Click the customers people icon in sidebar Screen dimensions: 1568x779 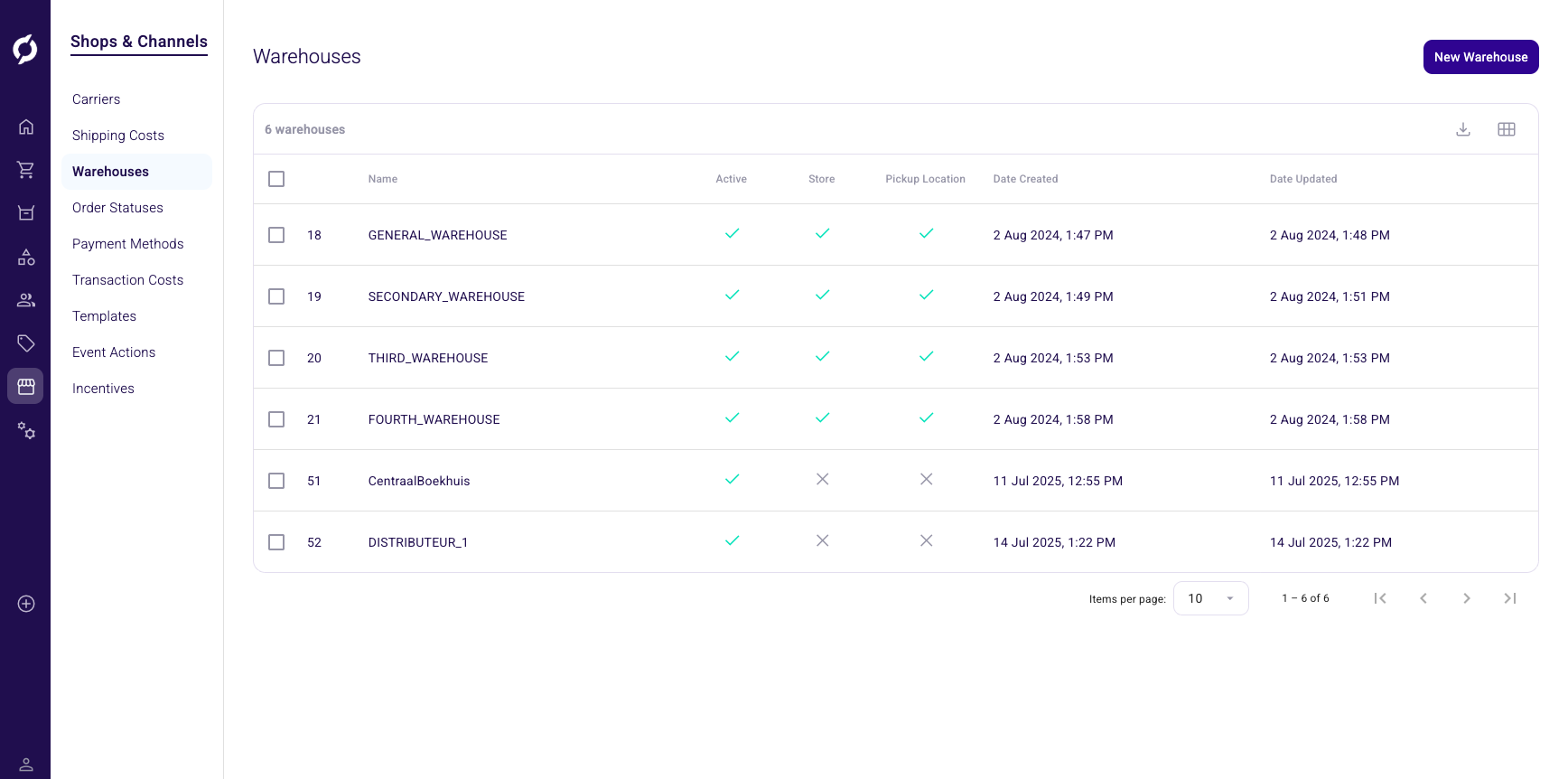pyautogui.click(x=26, y=300)
